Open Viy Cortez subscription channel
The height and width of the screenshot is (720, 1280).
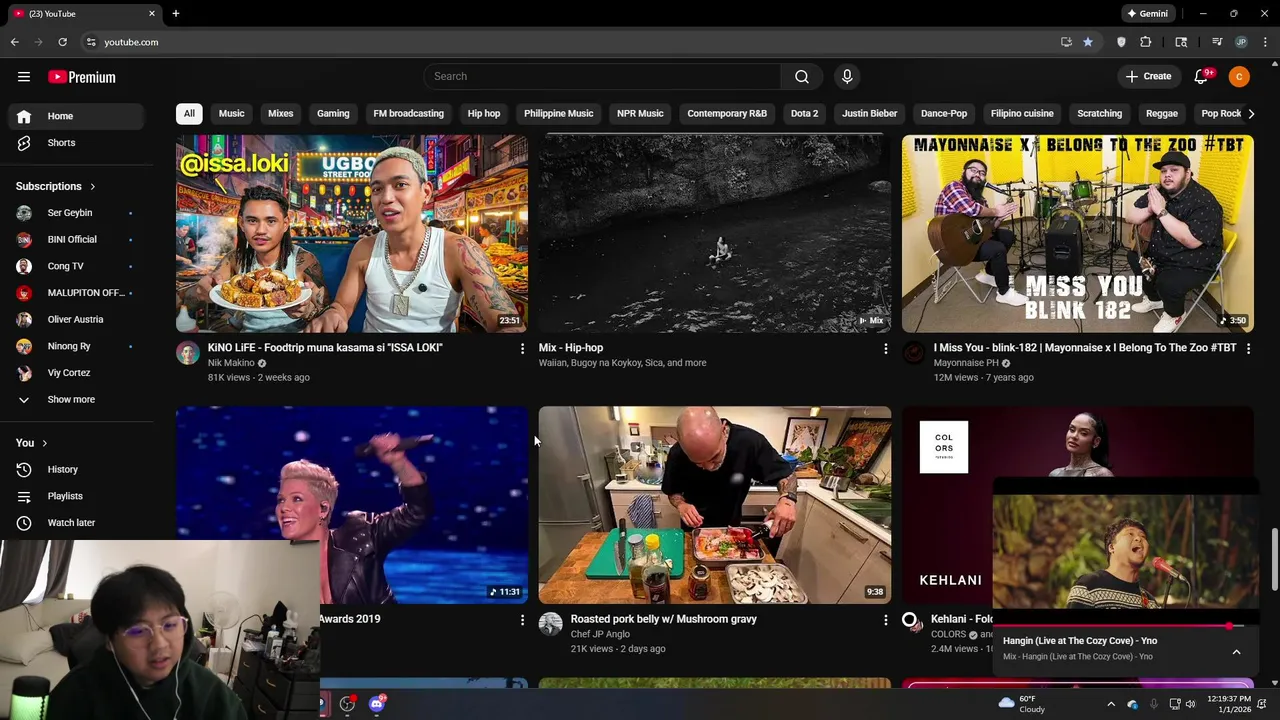pos(74,373)
